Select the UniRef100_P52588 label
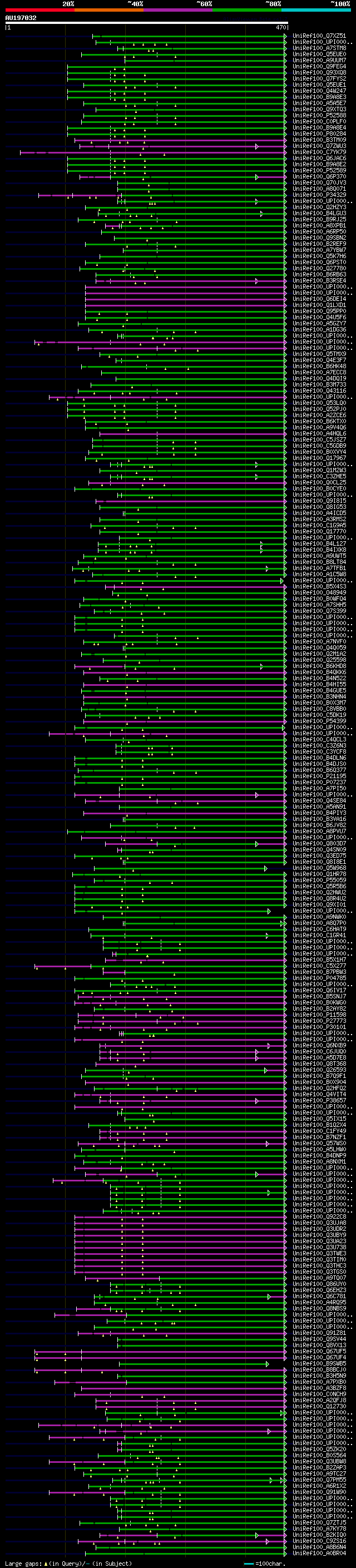Image resolution: width=356 pixels, height=1568 pixels. 319,115
